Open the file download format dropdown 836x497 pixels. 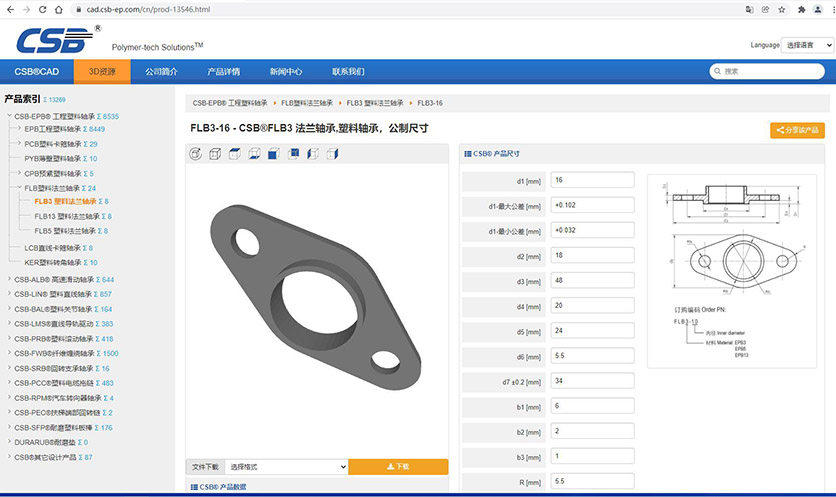[x=285, y=467]
